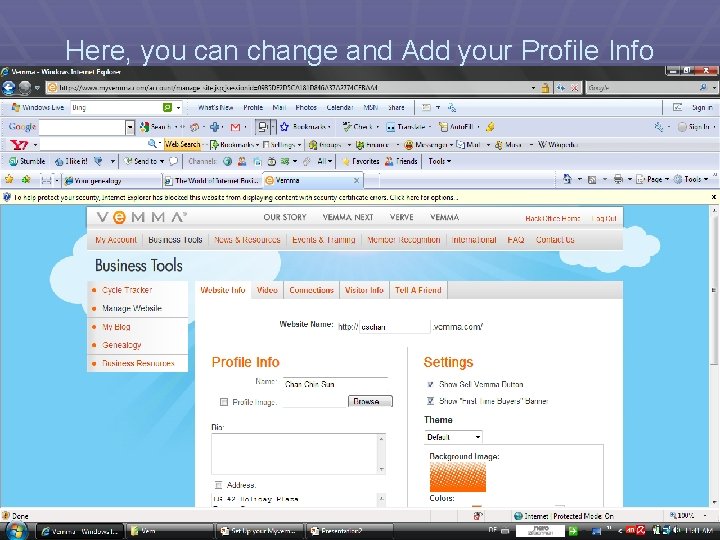Click the Print icon in IE command bar
Viewport: 720px width, 540px height.
pyautogui.click(x=618, y=179)
